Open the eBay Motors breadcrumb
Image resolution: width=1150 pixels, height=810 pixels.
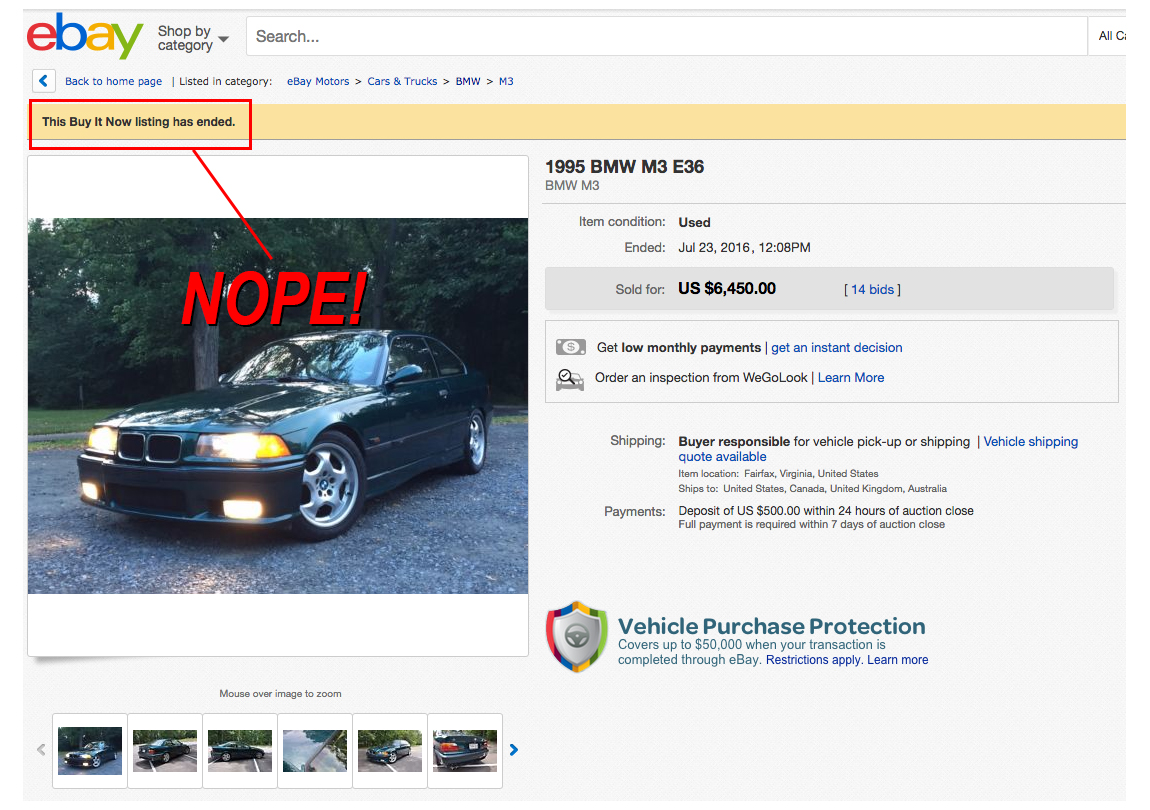[x=318, y=81]
